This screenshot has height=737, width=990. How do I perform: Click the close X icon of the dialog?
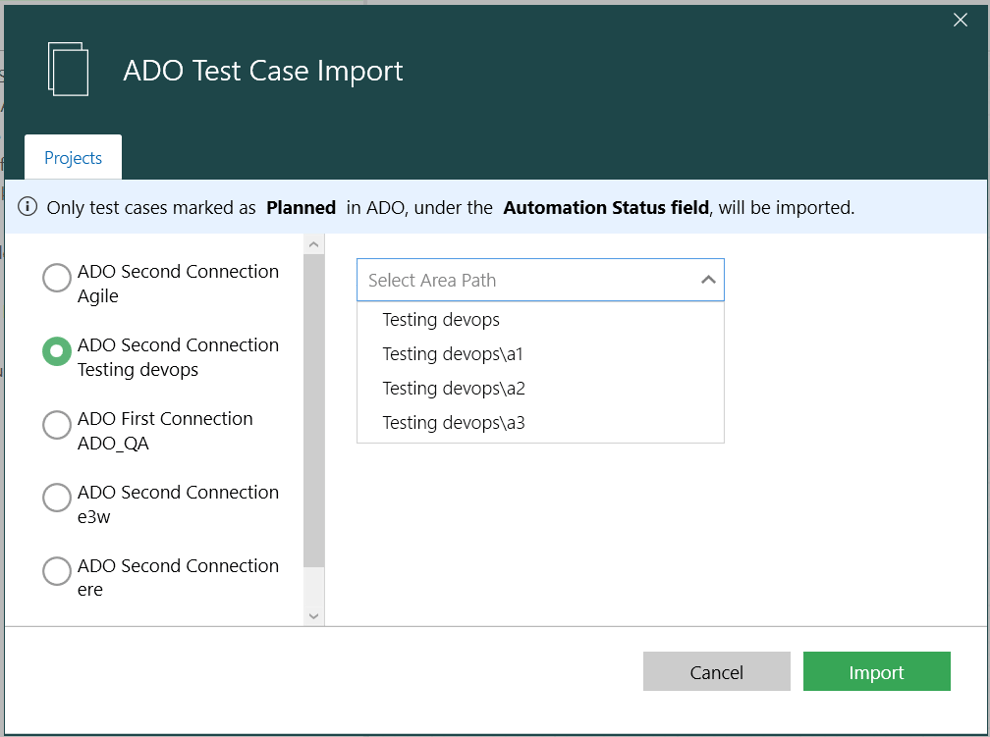960,19
